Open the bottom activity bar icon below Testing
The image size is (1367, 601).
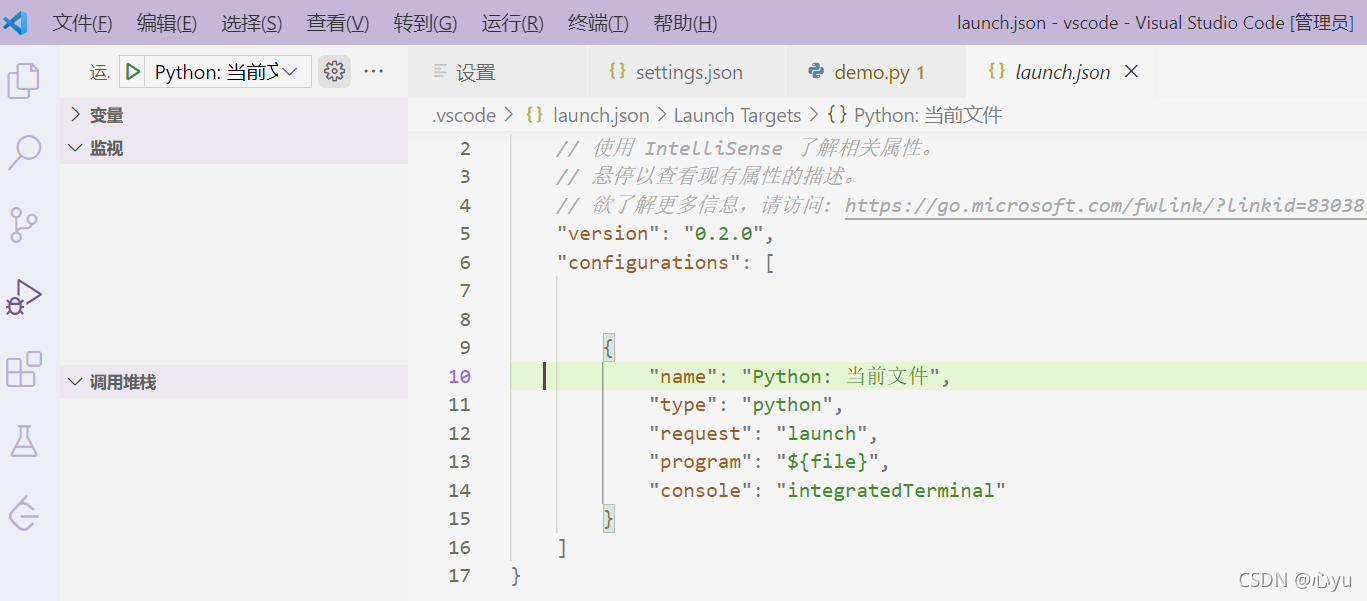(24, 513)
